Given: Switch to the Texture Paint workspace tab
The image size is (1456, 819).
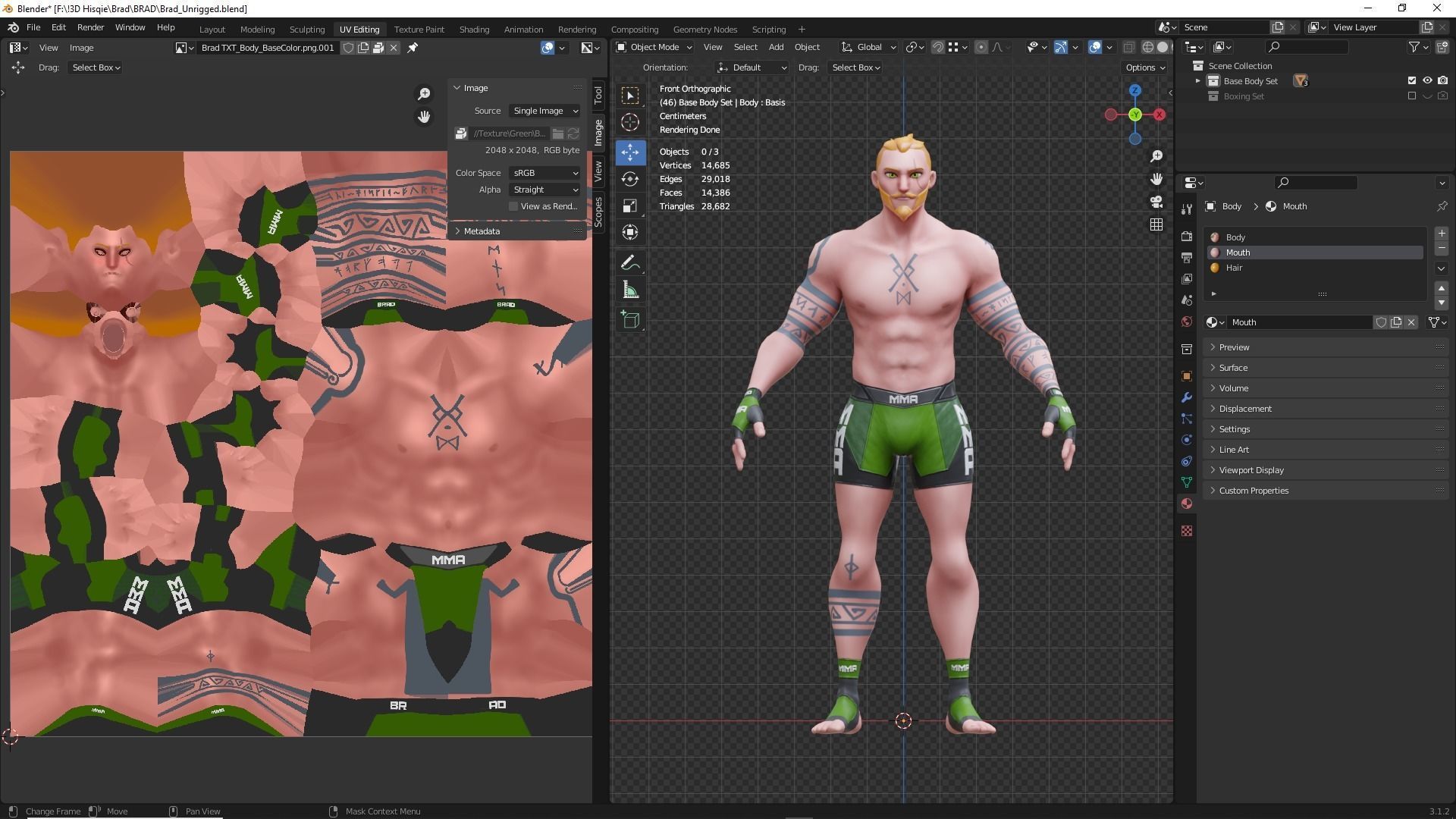Looking at the screenshot, I should click(419, 29).
